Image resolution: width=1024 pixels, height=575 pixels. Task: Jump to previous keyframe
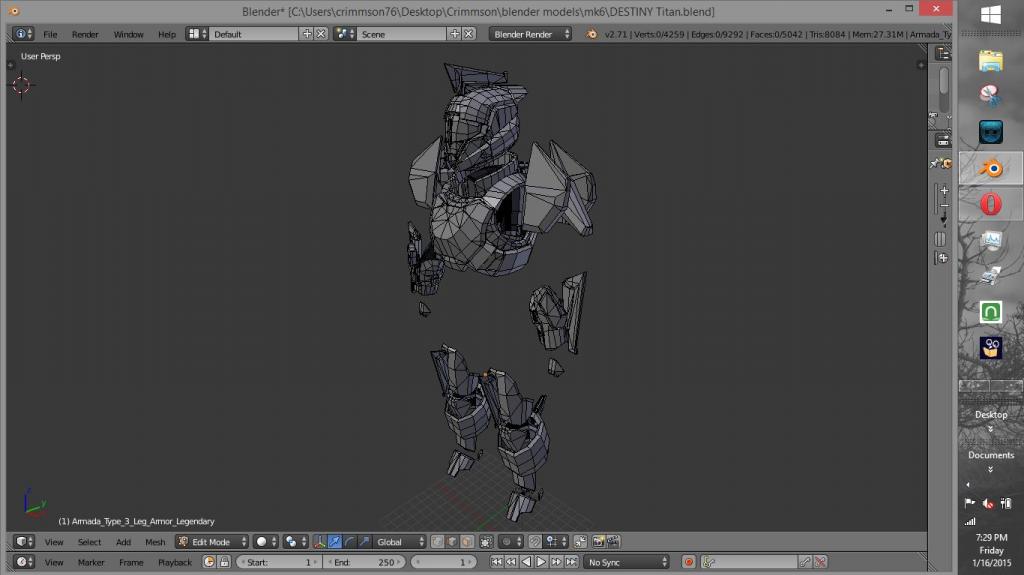[511, 562]
